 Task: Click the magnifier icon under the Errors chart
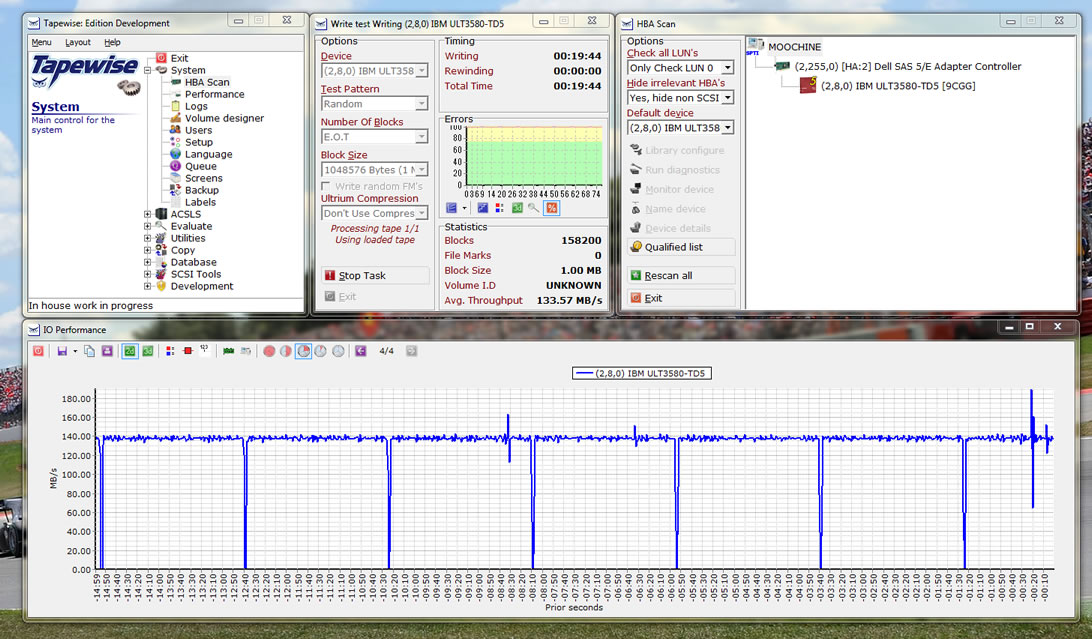[534, 208]
